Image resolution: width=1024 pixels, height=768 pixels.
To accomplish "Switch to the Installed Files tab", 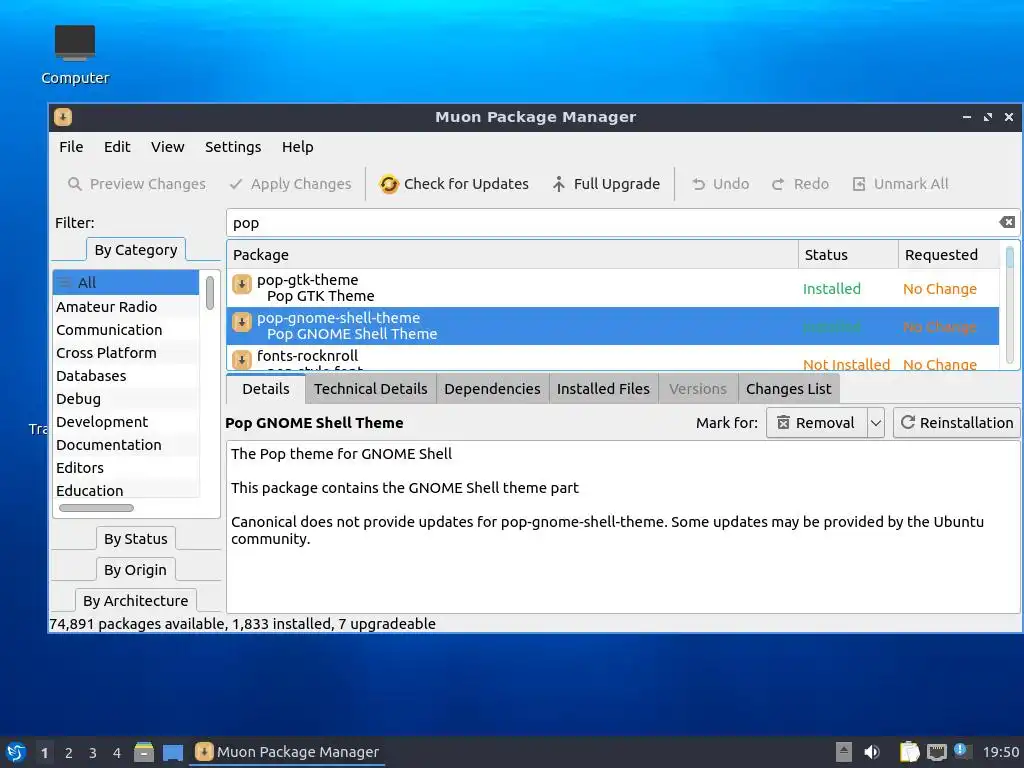I will (603, 389).
